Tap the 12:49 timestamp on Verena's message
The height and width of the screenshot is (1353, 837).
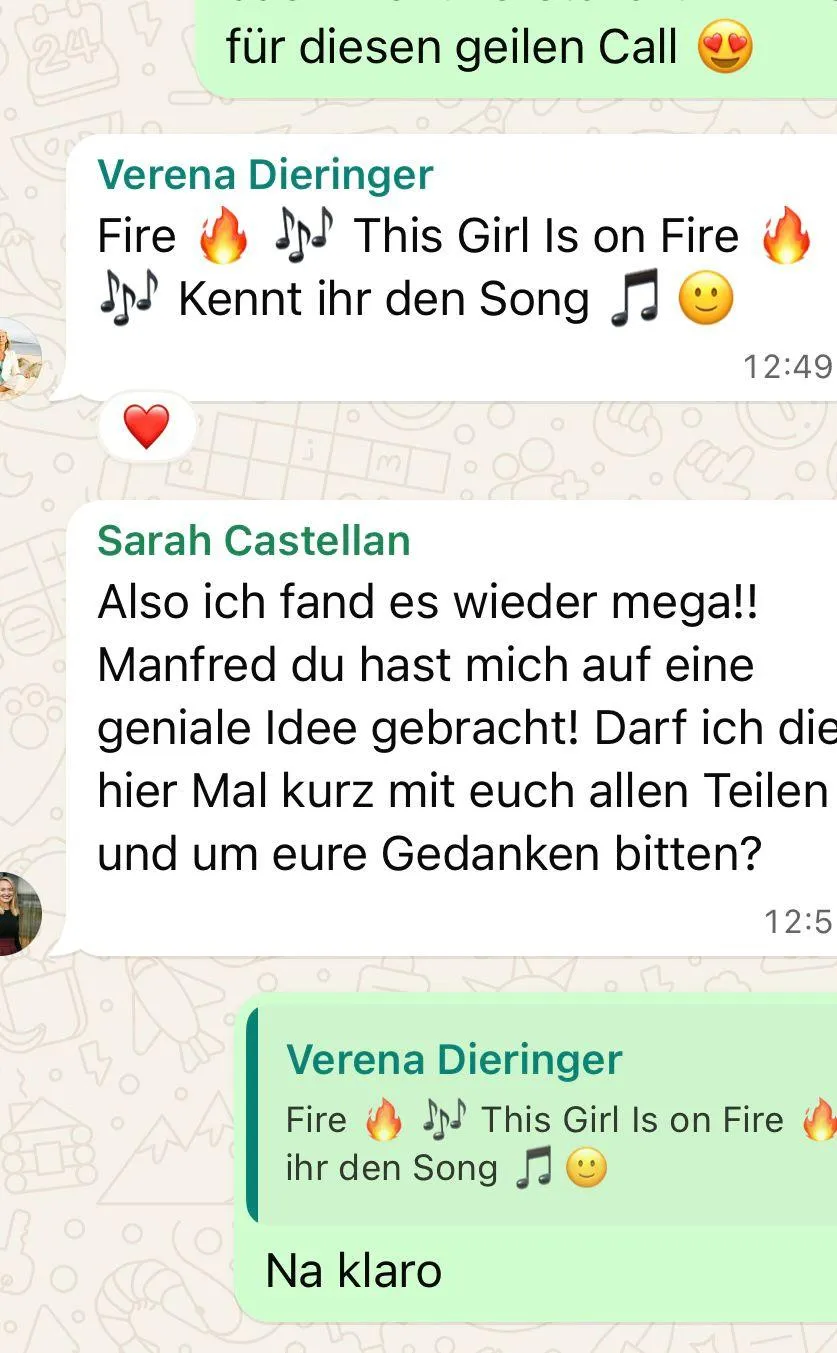[787, 367]
